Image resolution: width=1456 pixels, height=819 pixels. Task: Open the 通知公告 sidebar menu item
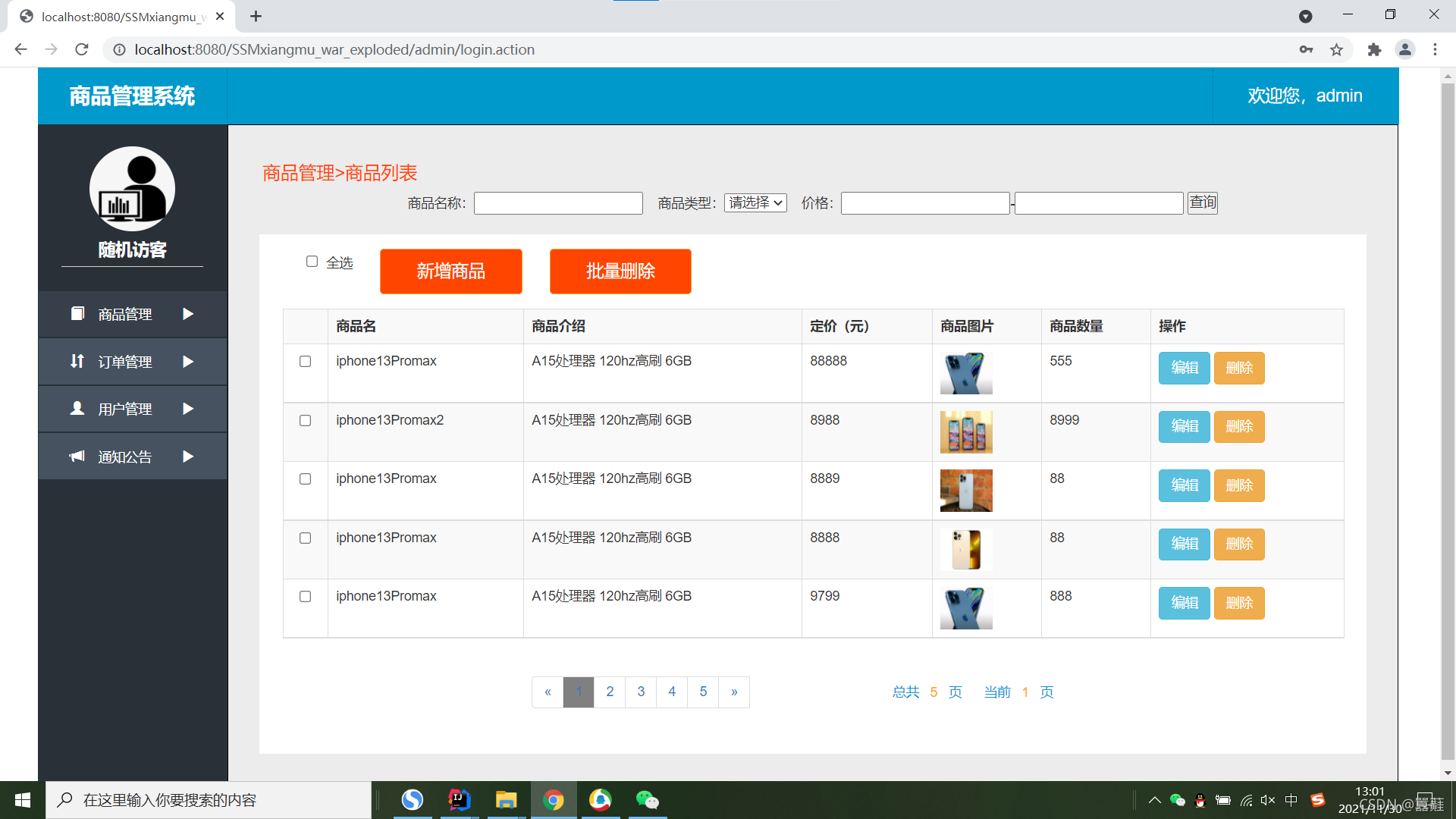tap(133, 457)
